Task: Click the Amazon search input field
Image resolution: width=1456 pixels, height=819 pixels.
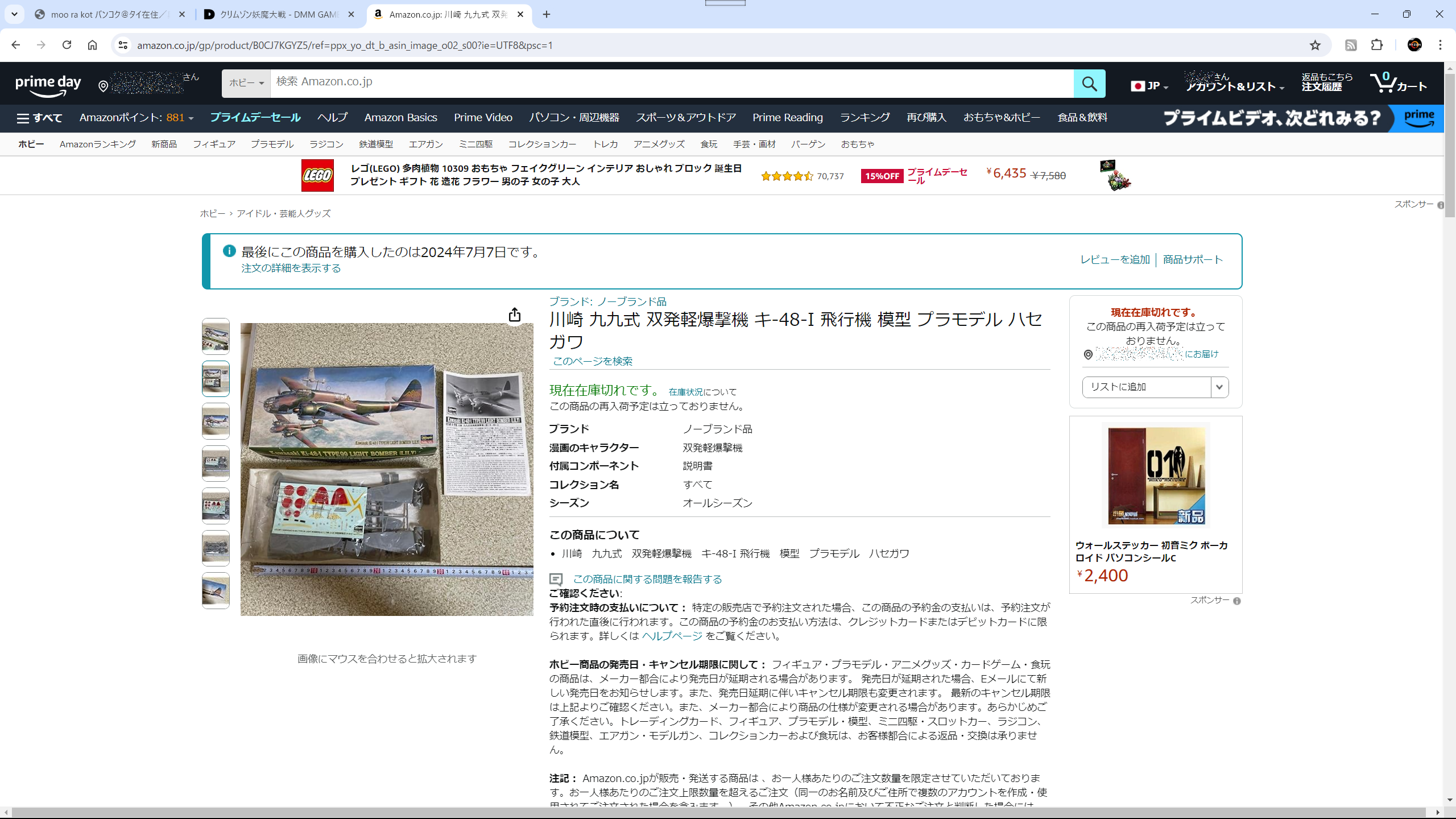Action: tap(672, 83)
